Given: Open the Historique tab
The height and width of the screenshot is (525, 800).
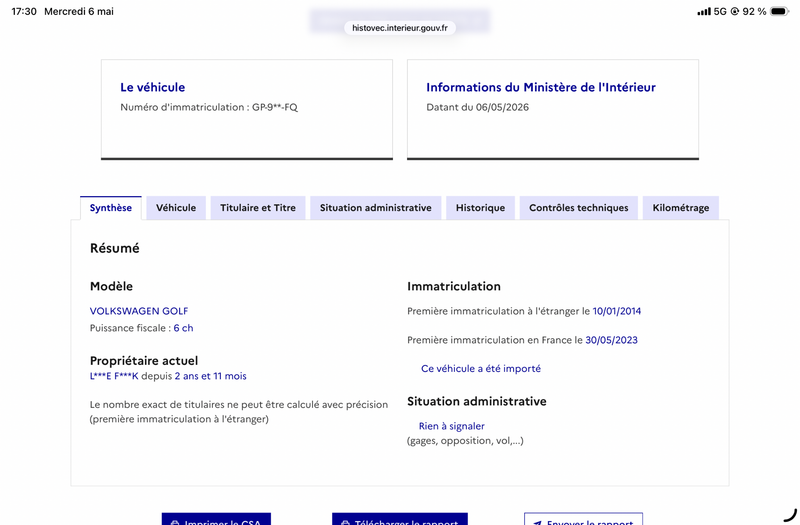Looking at the screenshot, I should [x=480, y=208].
